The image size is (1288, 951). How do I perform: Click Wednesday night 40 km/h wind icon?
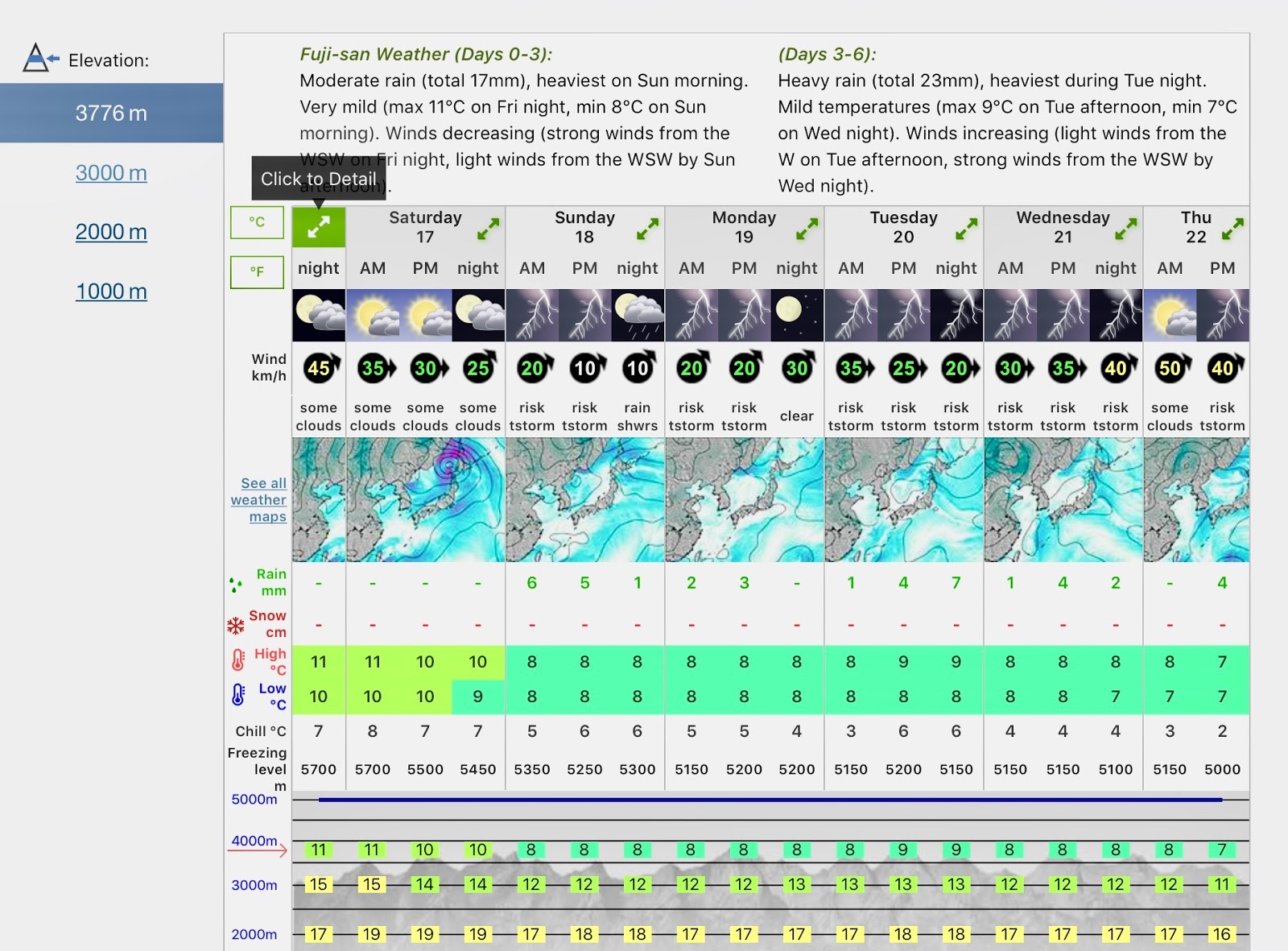coord(1117,369)
